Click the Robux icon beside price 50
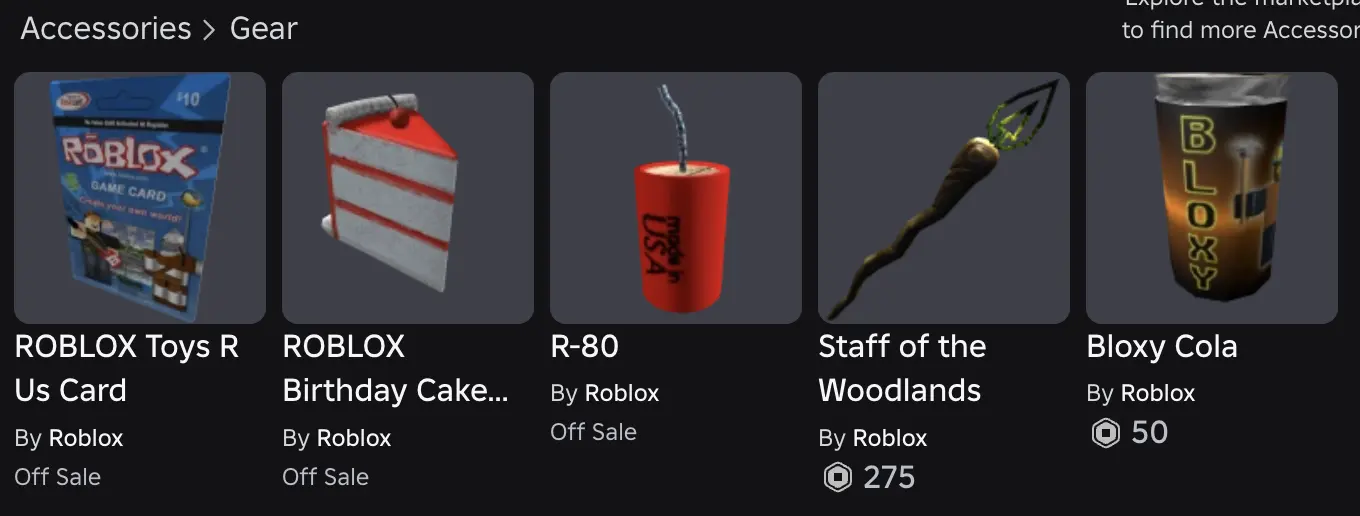 point(1105,433)
